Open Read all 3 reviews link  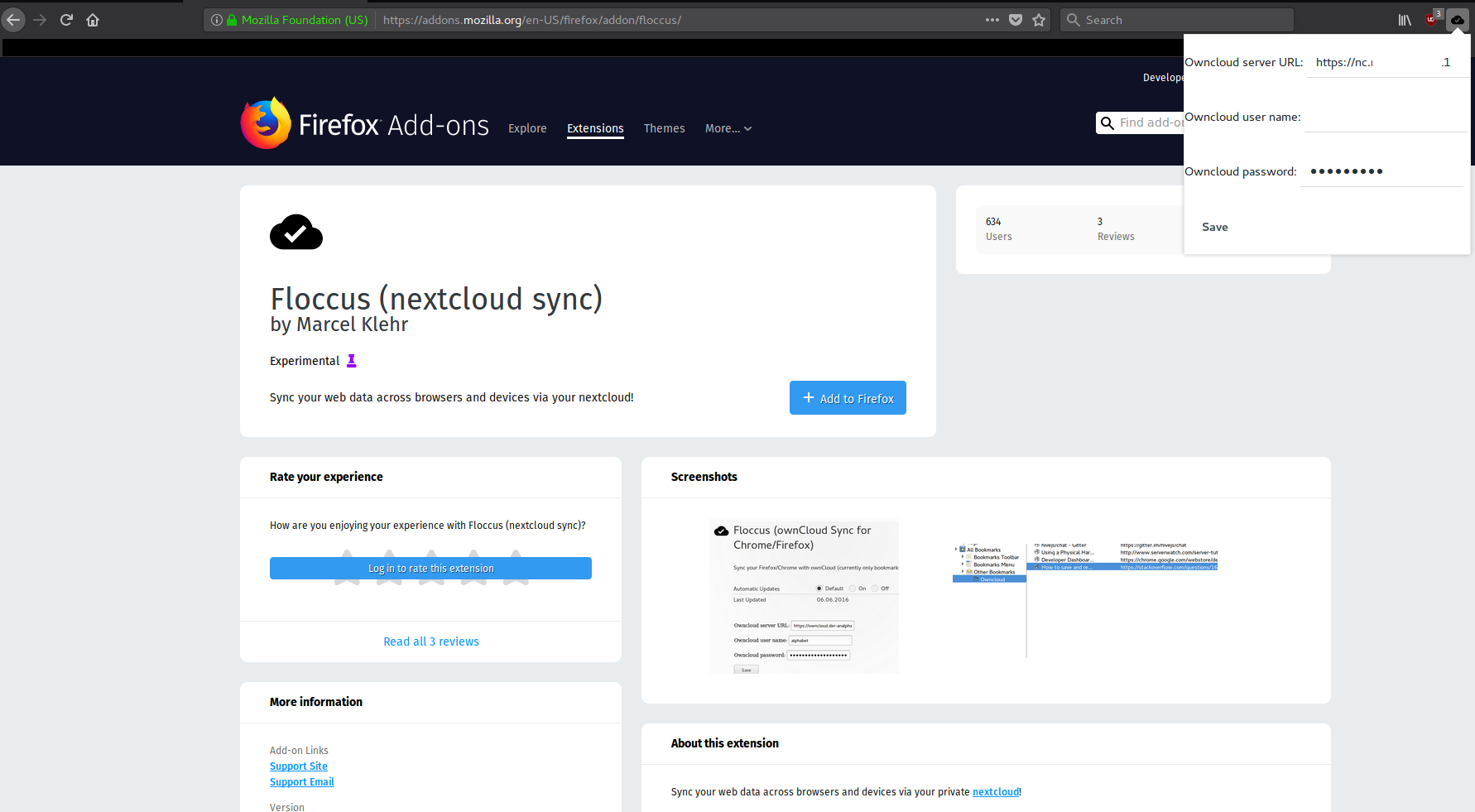tap(431, 641)
